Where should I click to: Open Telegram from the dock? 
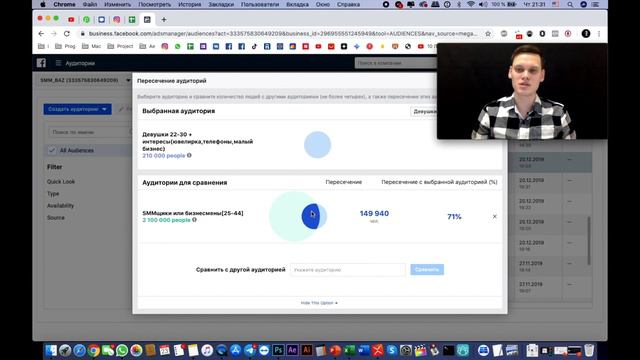[x=250, y=350]
